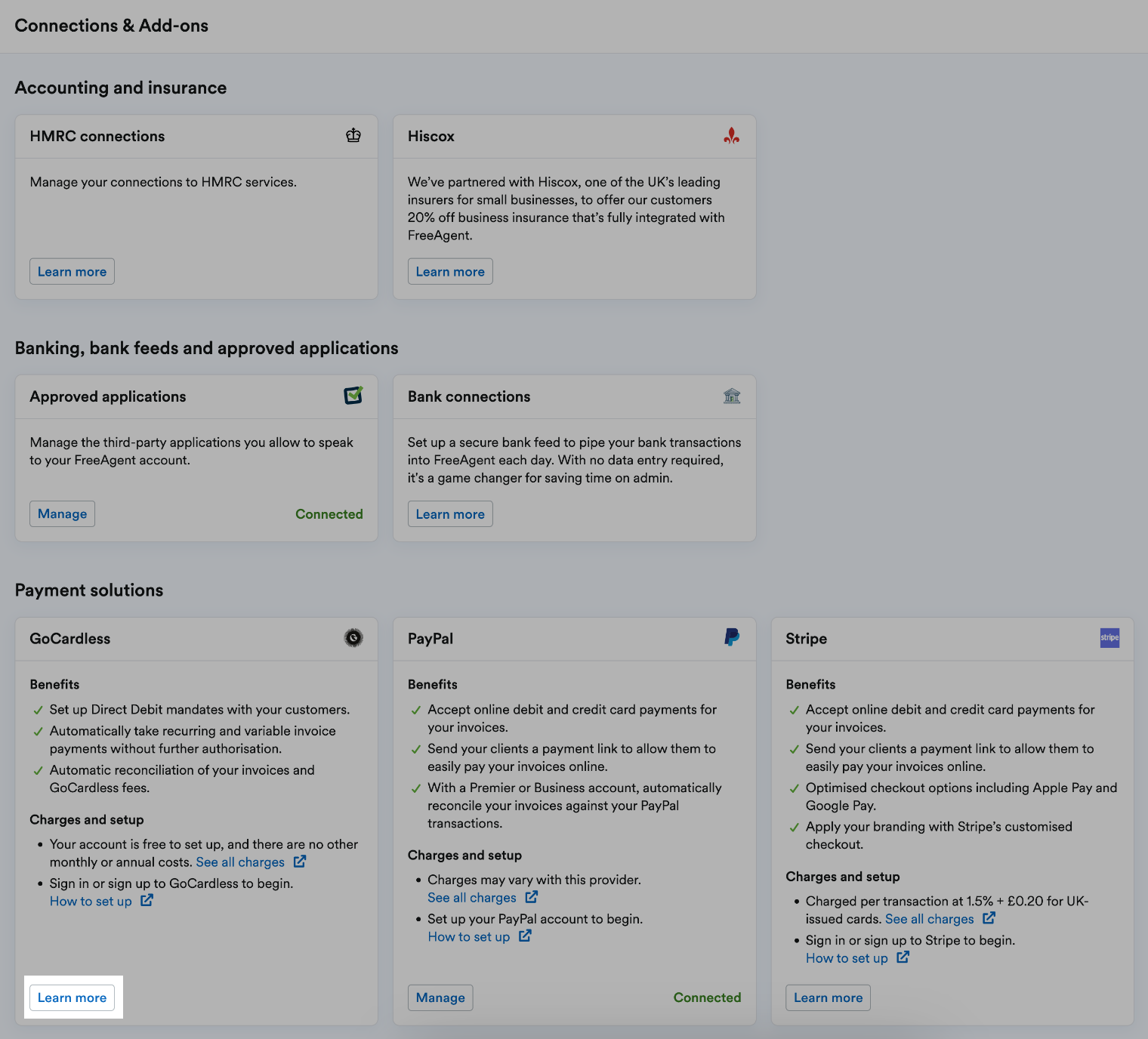Click Manage on the PayPal card
This screenshot has width=1148, height=1039.
[x=440, y=997]
